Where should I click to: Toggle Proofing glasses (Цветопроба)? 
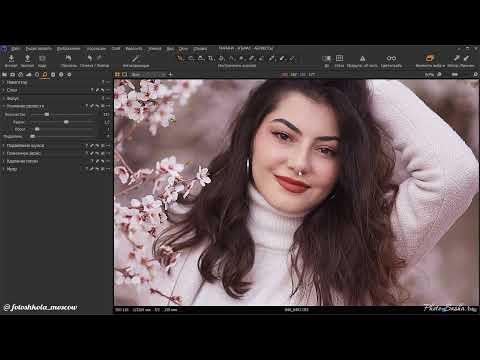click(x=391, y=58)
